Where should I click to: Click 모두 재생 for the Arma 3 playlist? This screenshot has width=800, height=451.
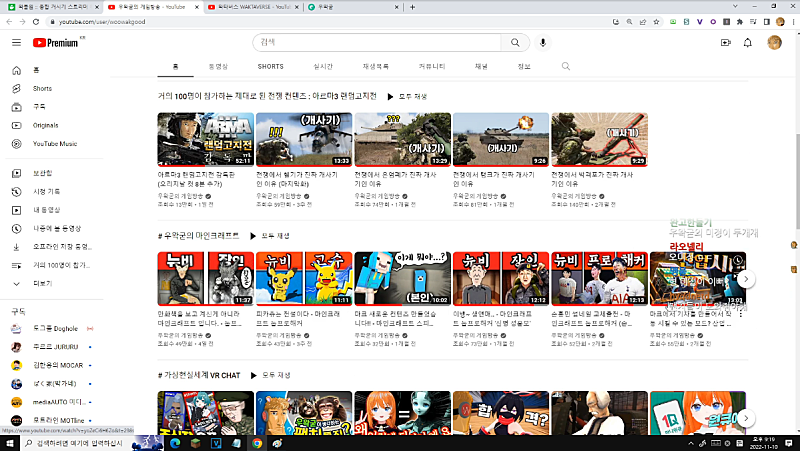coord(407,97)
